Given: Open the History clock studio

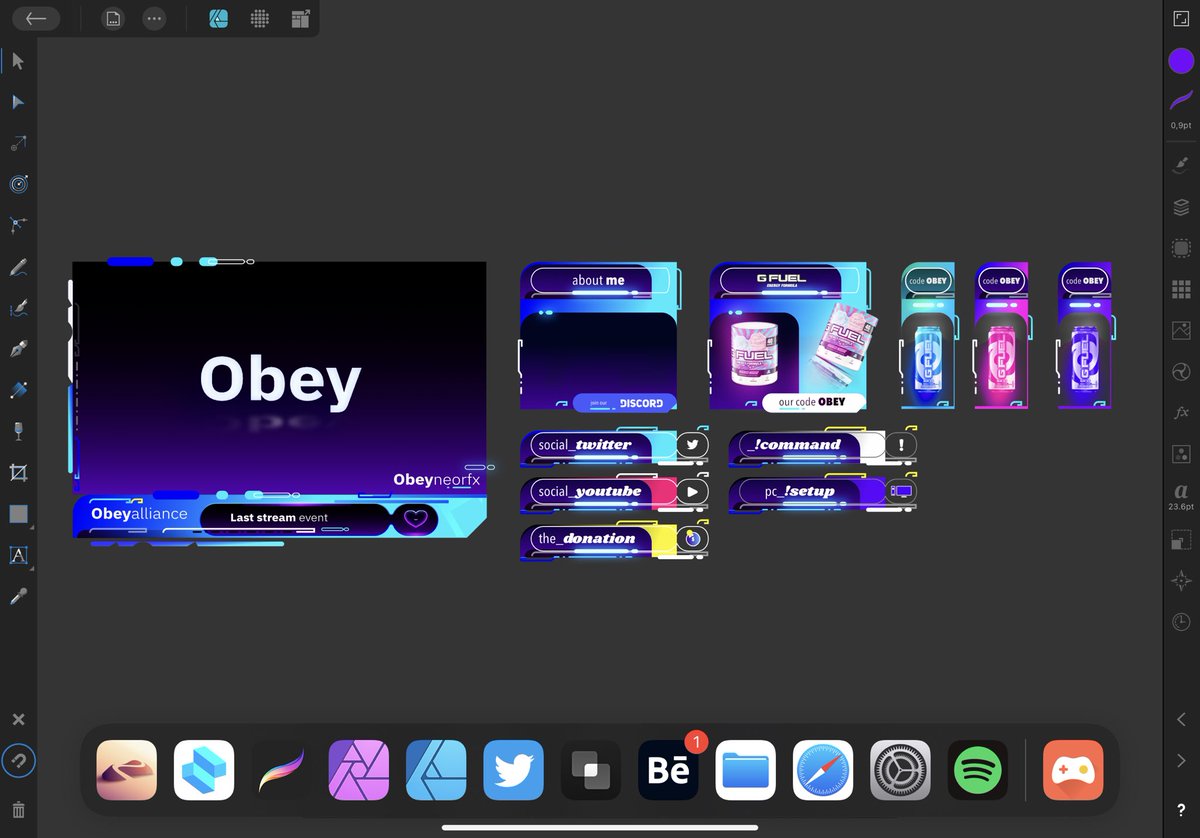Looking at the screenshot, I should tap(1181, 622).
